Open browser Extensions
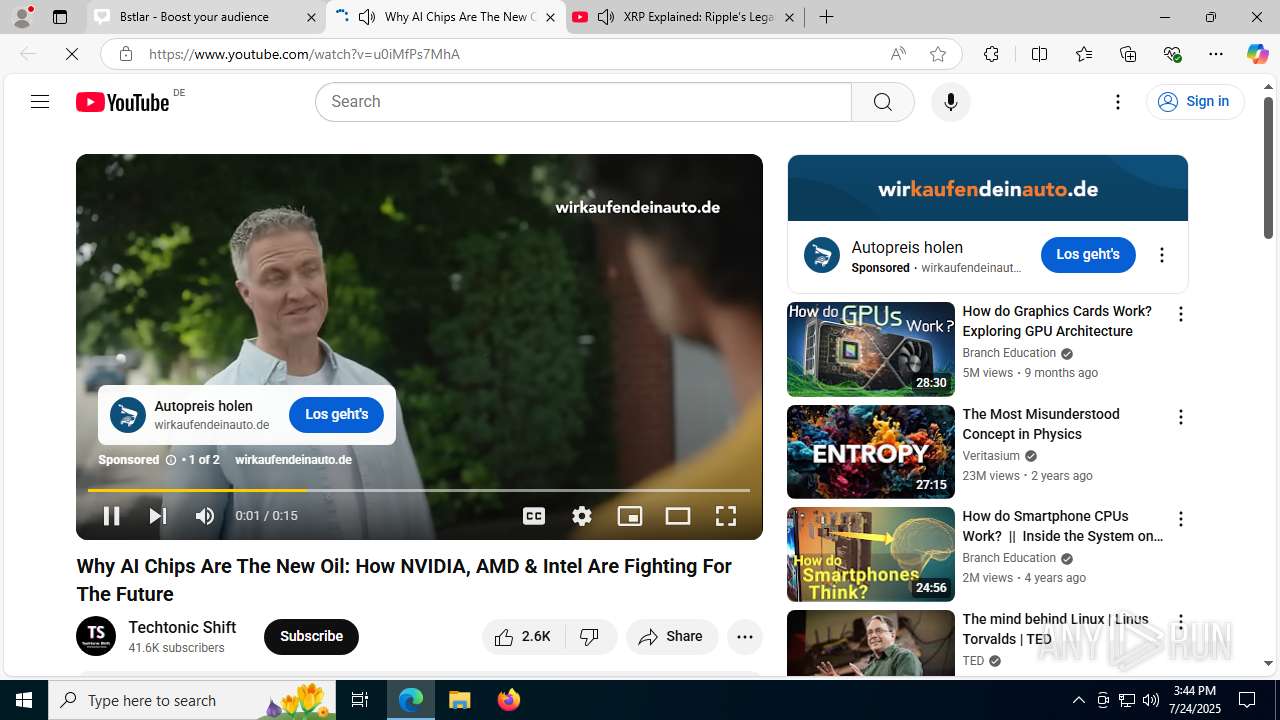Viewport: 1280px width, 720px height. (991, 54)
